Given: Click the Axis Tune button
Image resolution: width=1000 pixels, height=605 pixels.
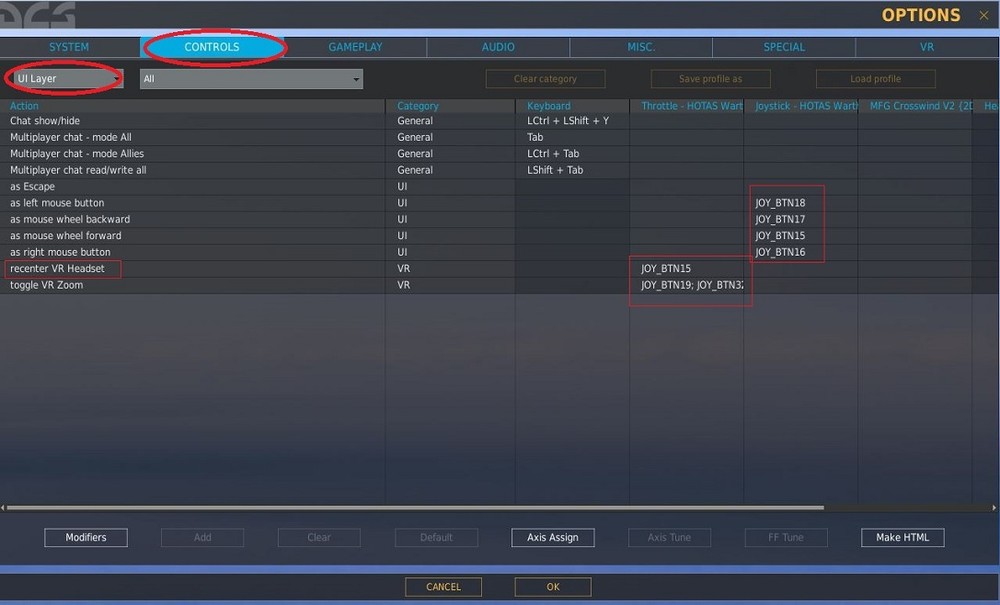Looking at the screenshot, I should click(669, 537).
